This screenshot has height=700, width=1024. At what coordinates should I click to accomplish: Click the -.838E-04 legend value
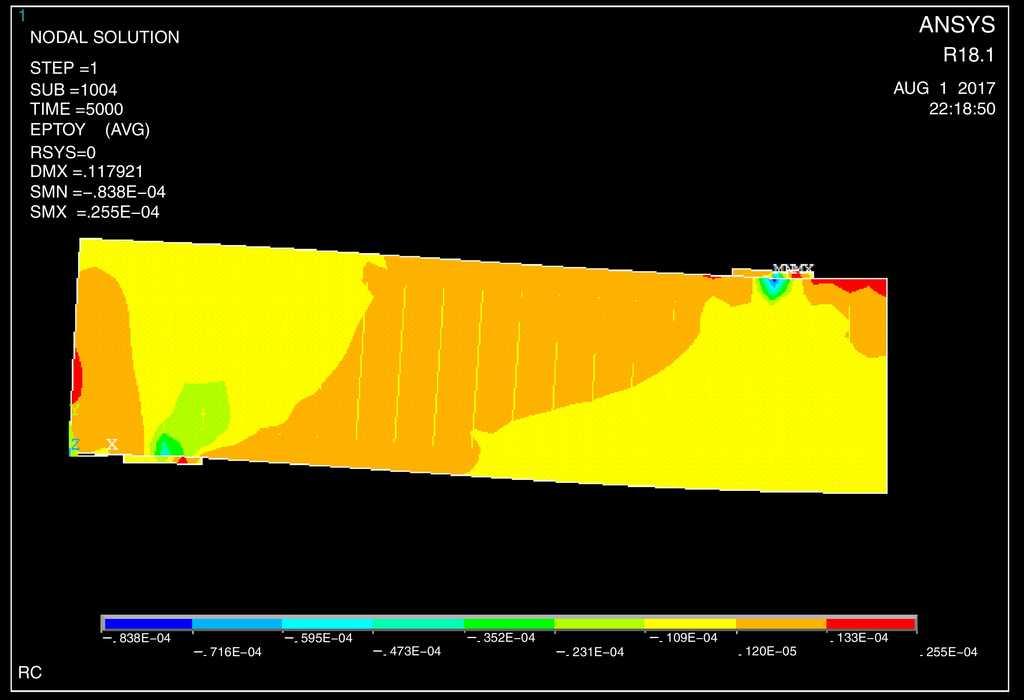(x=136, y=639)
